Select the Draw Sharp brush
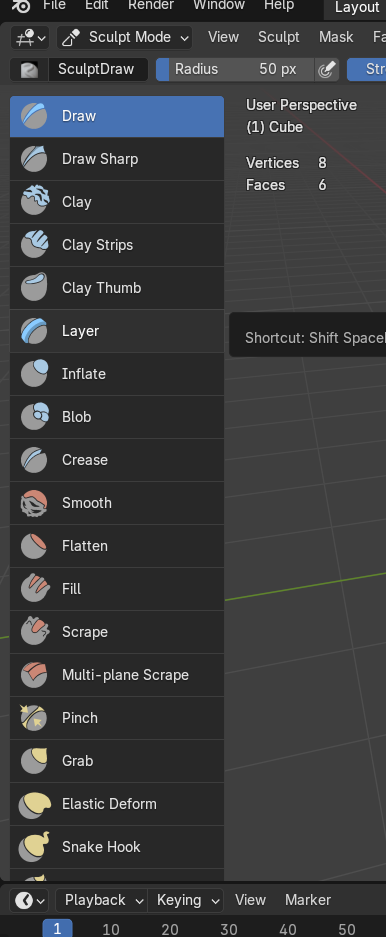This screenshot has height=937, width=386. [117, 159]
